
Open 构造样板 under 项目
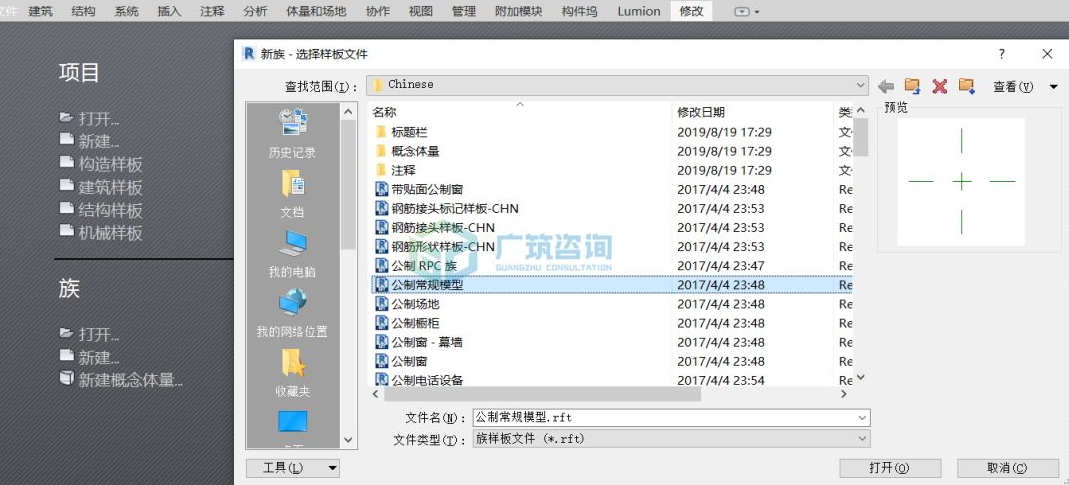(x=110, y=164)
